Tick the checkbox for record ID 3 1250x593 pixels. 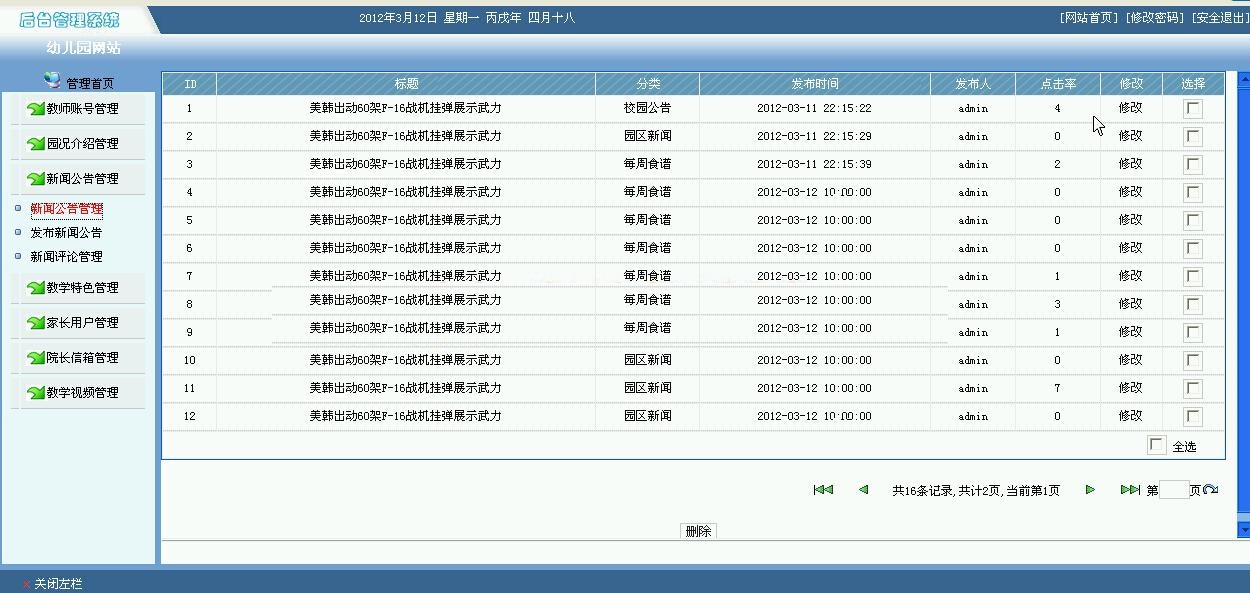(x=1193, y=165)
